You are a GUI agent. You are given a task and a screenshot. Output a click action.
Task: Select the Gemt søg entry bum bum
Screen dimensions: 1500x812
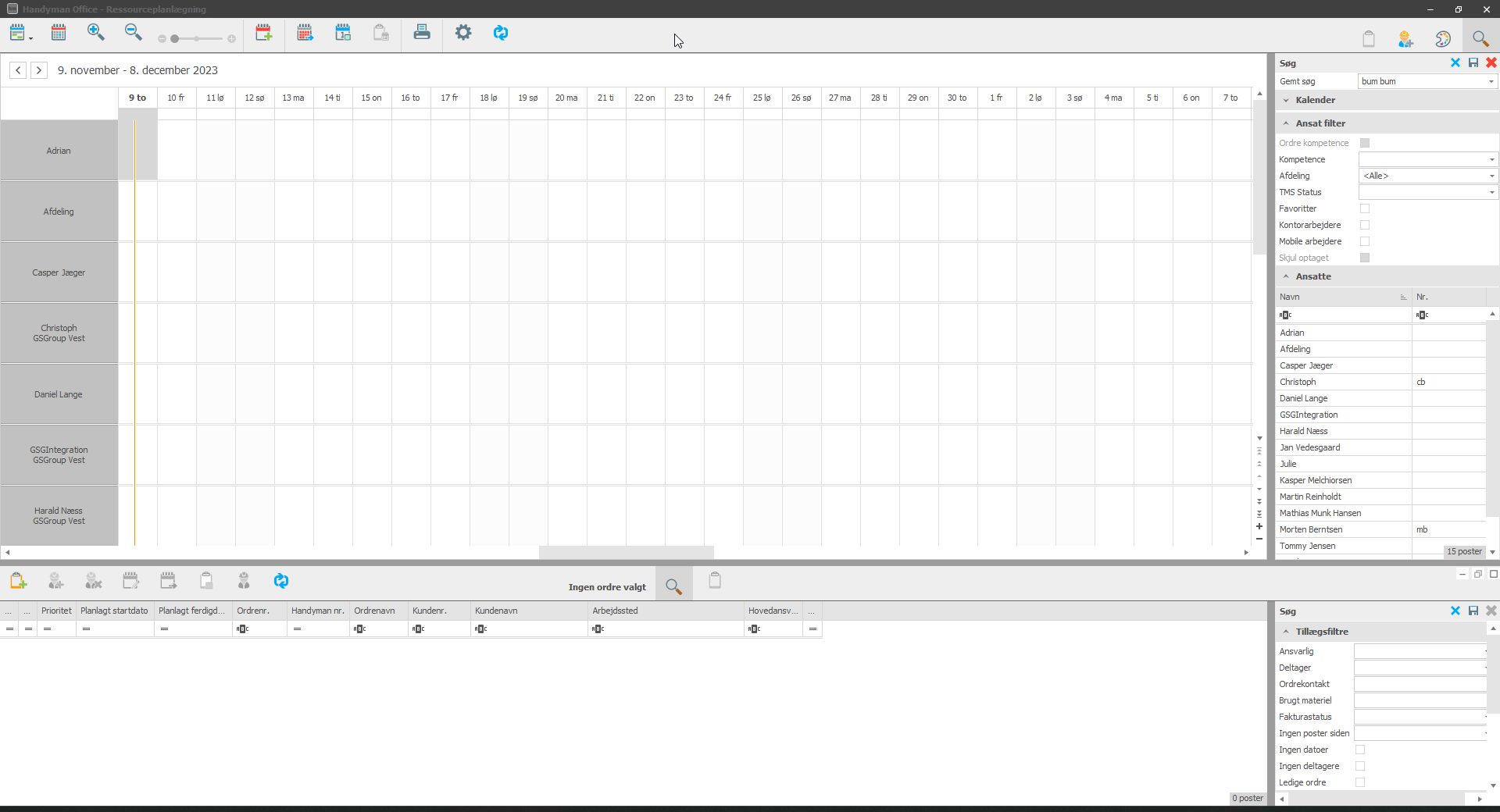[1422, 80]
